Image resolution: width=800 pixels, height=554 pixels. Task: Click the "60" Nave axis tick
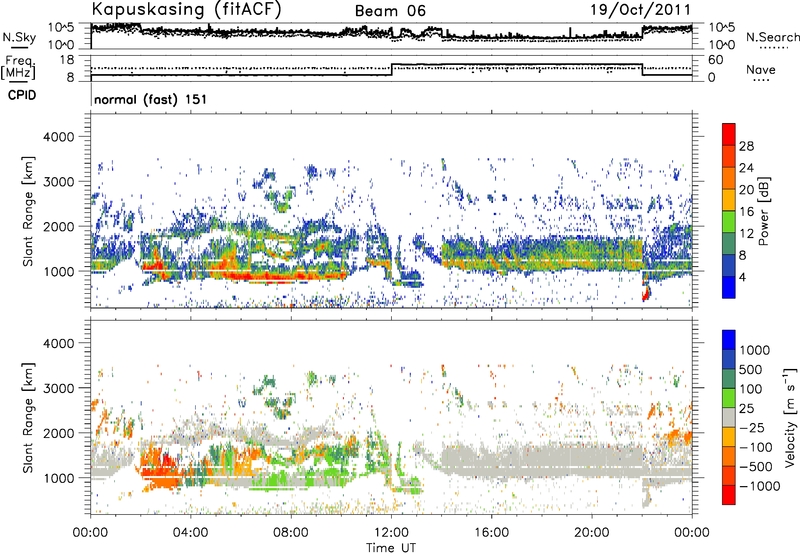[x=716, y=60]
